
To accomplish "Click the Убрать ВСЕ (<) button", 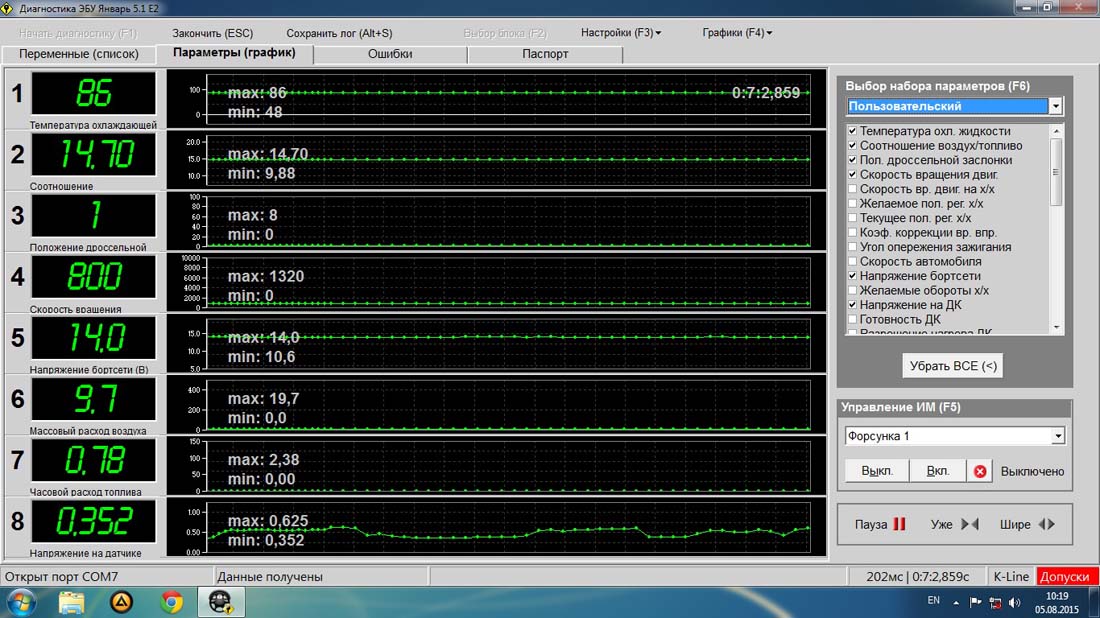I will click(953, 366).
